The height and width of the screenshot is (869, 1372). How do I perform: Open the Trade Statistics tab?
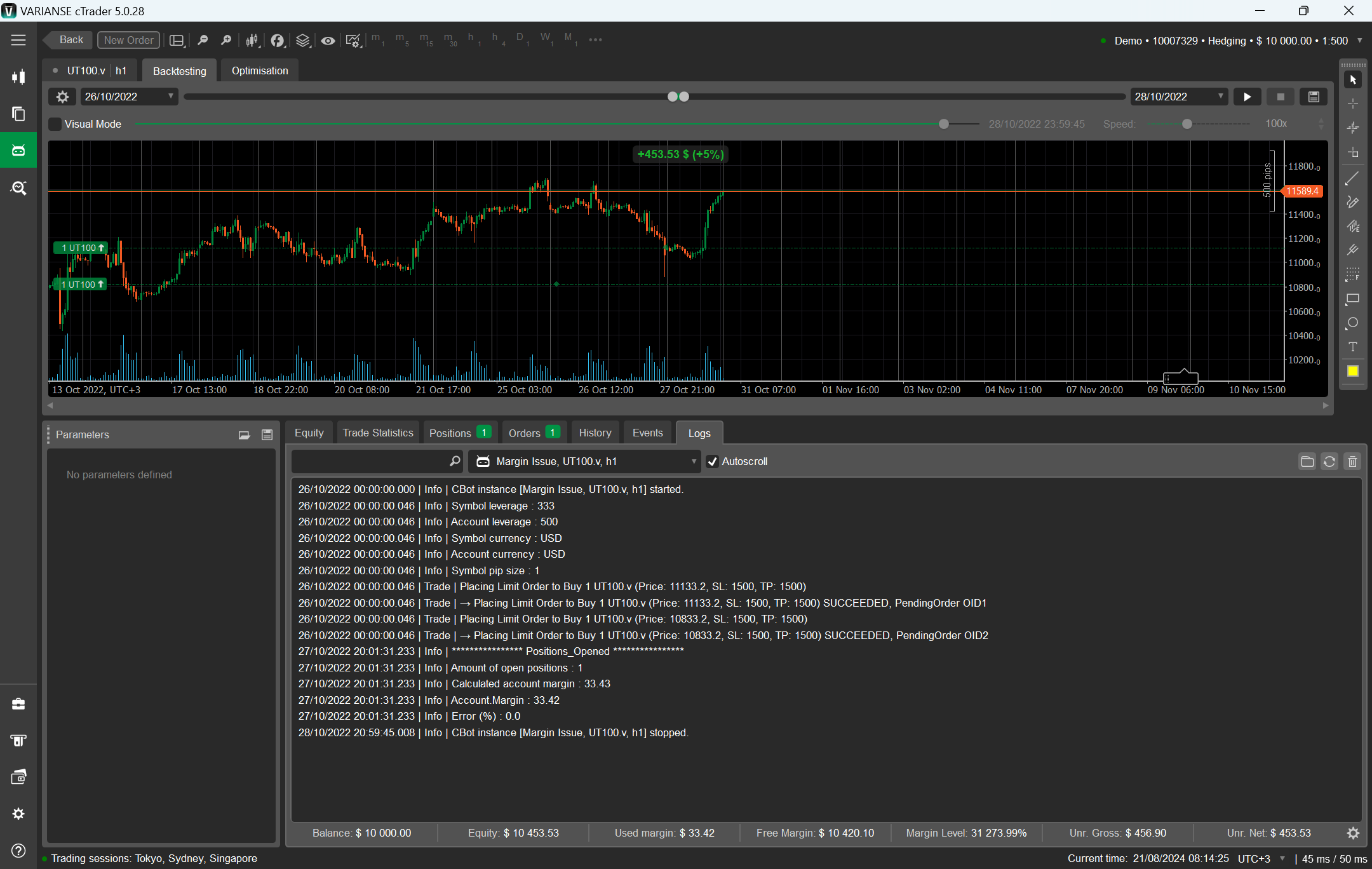click(378, 433)
